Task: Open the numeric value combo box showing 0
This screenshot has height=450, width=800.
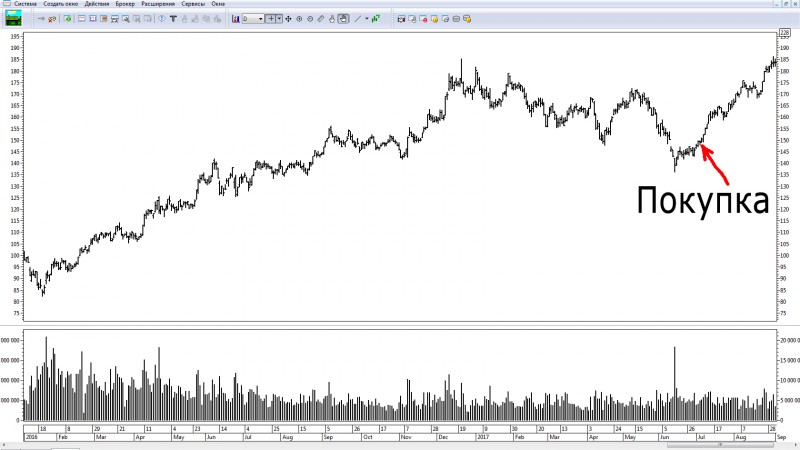Action: tap(253, 19)
